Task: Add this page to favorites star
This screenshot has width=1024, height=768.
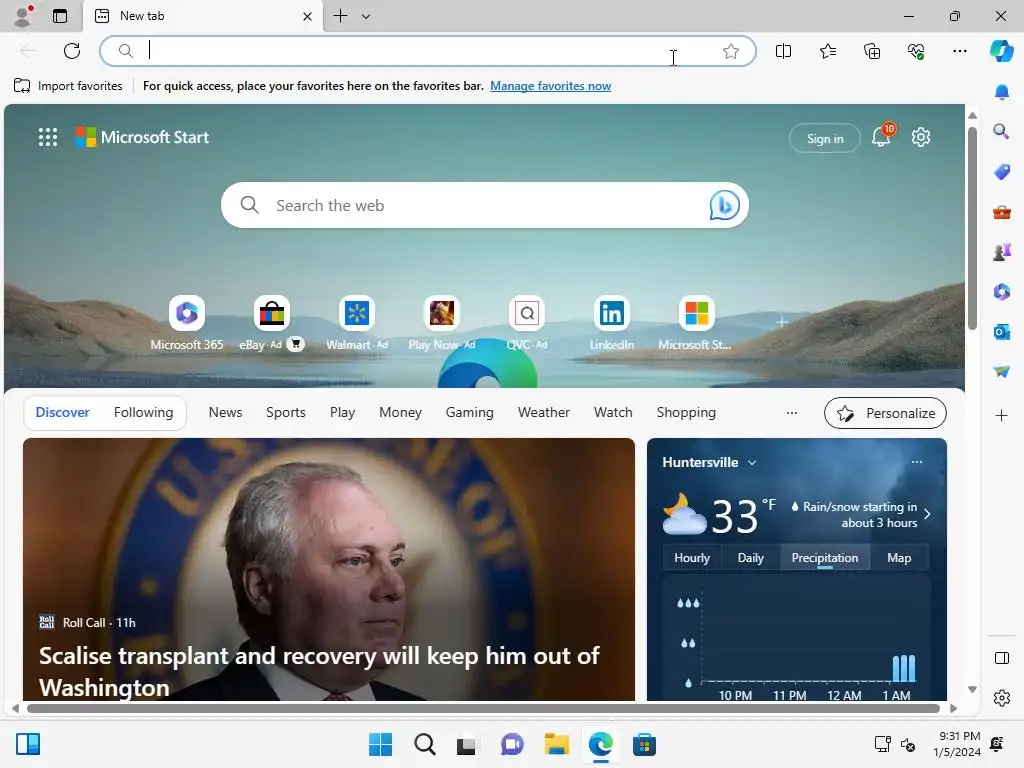Action: pyautogui.click(x=731, y=51)
